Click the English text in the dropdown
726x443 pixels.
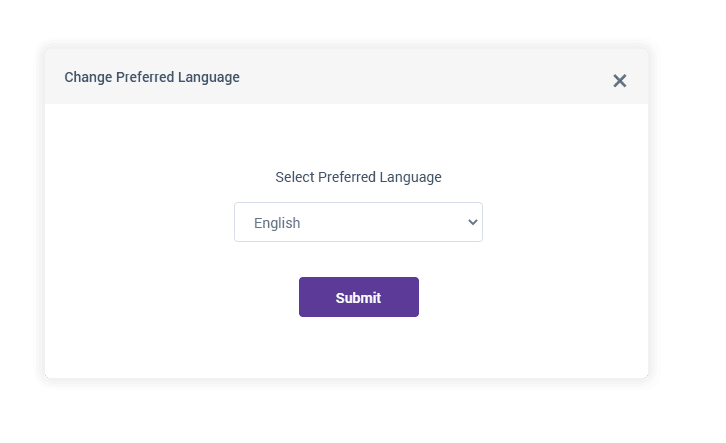click(277, 223)
